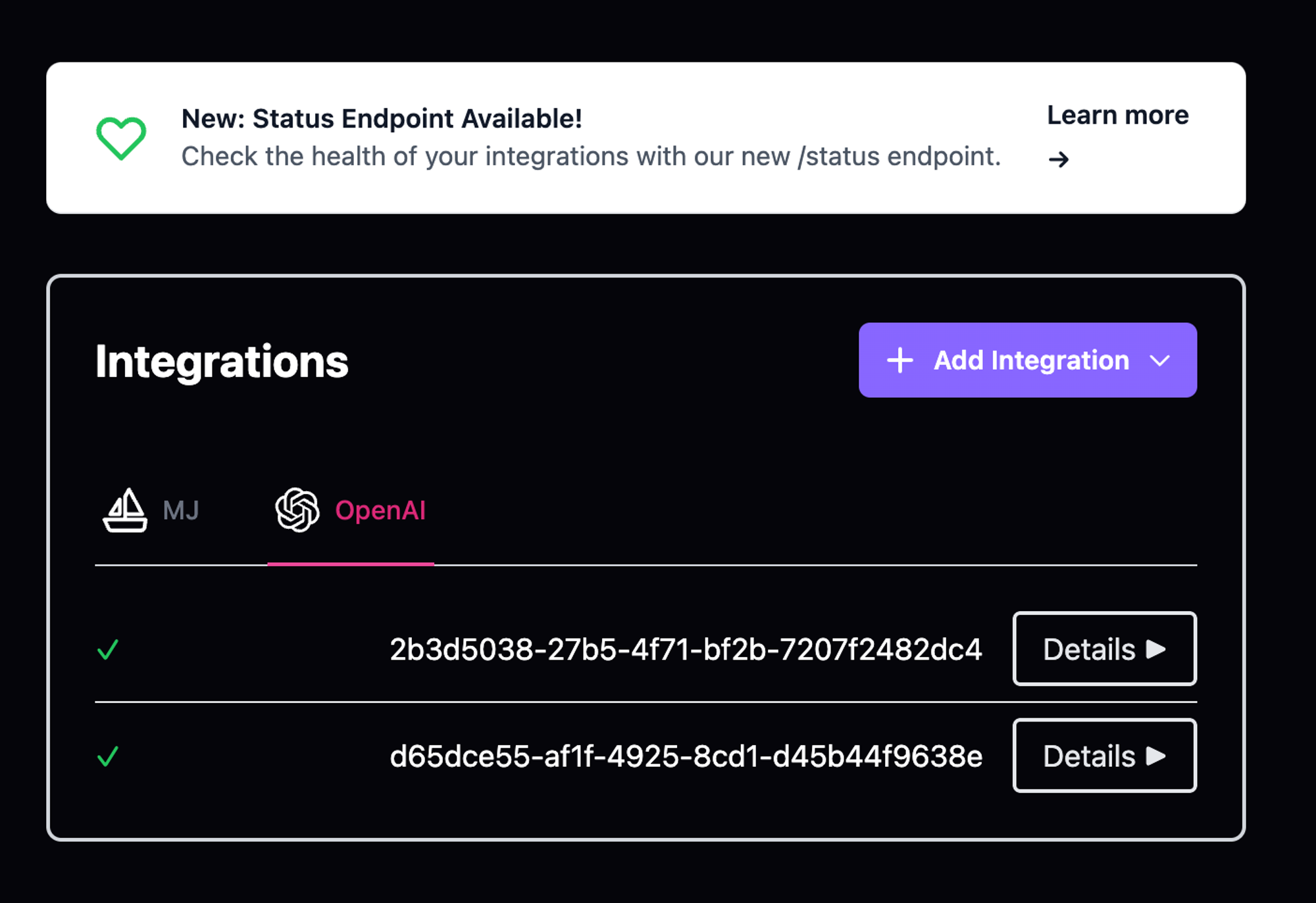This screenshot has height=903, width=1316.
Task: Expand the Add Integration dropdown chevron
Action: coord(1159,360)
